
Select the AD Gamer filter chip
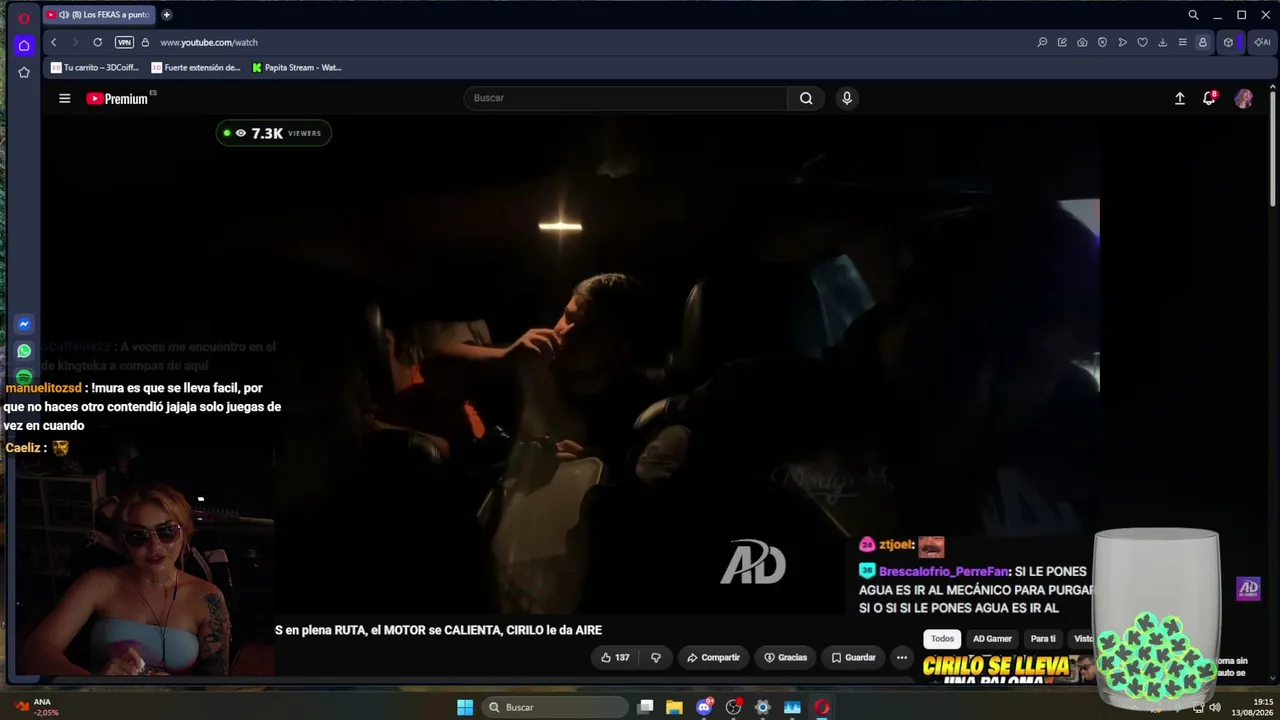(993, 639)
